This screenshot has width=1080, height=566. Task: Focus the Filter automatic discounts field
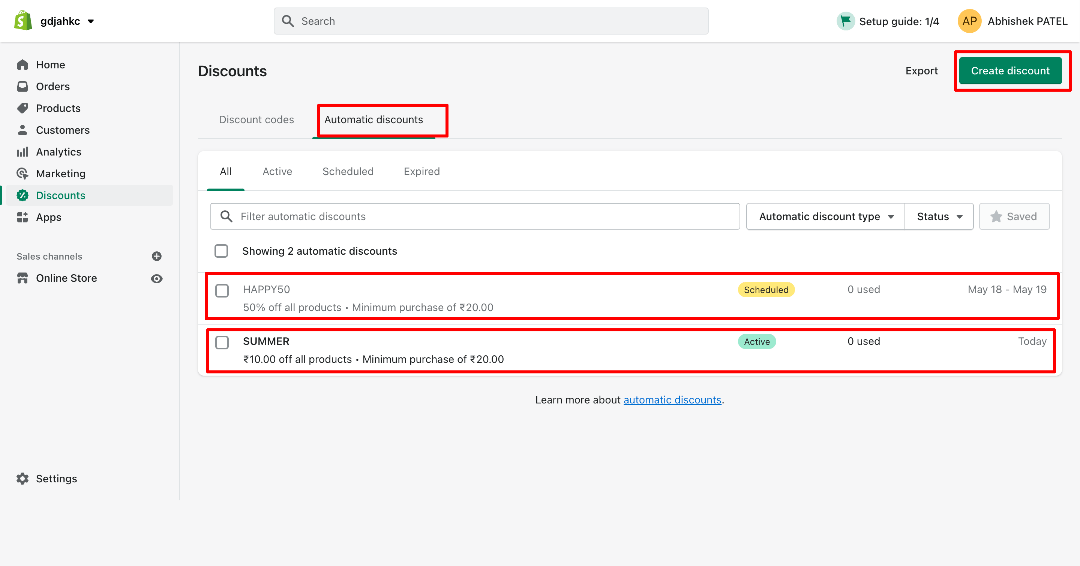coord(475,216)
